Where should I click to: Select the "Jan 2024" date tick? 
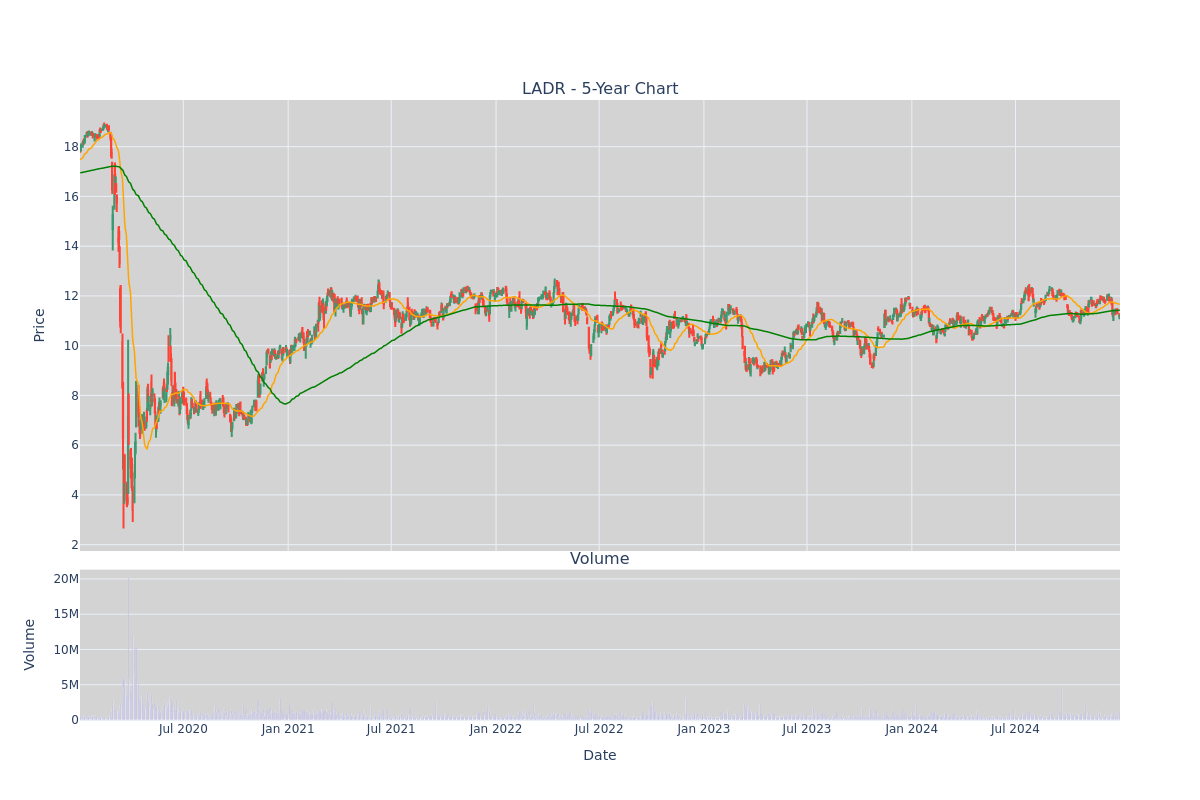click(x=912, y=729)
